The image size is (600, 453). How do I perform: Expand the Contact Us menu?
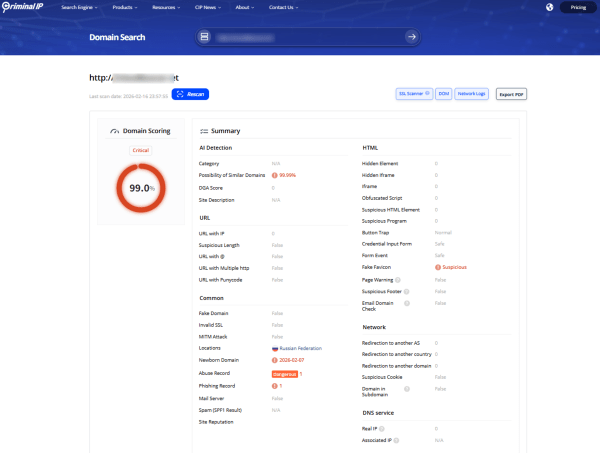coord(284,7)
